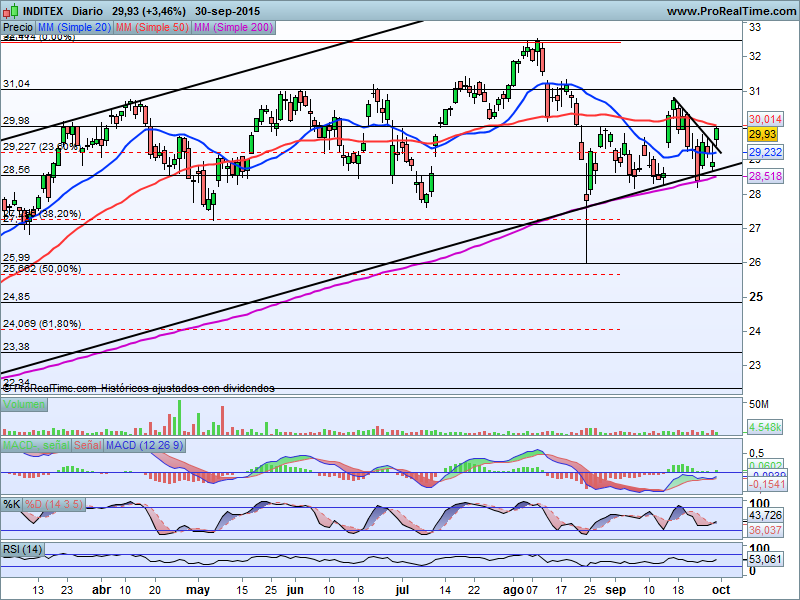
Task: Click the 29,232 blue price tag
Action: (765, 152)
